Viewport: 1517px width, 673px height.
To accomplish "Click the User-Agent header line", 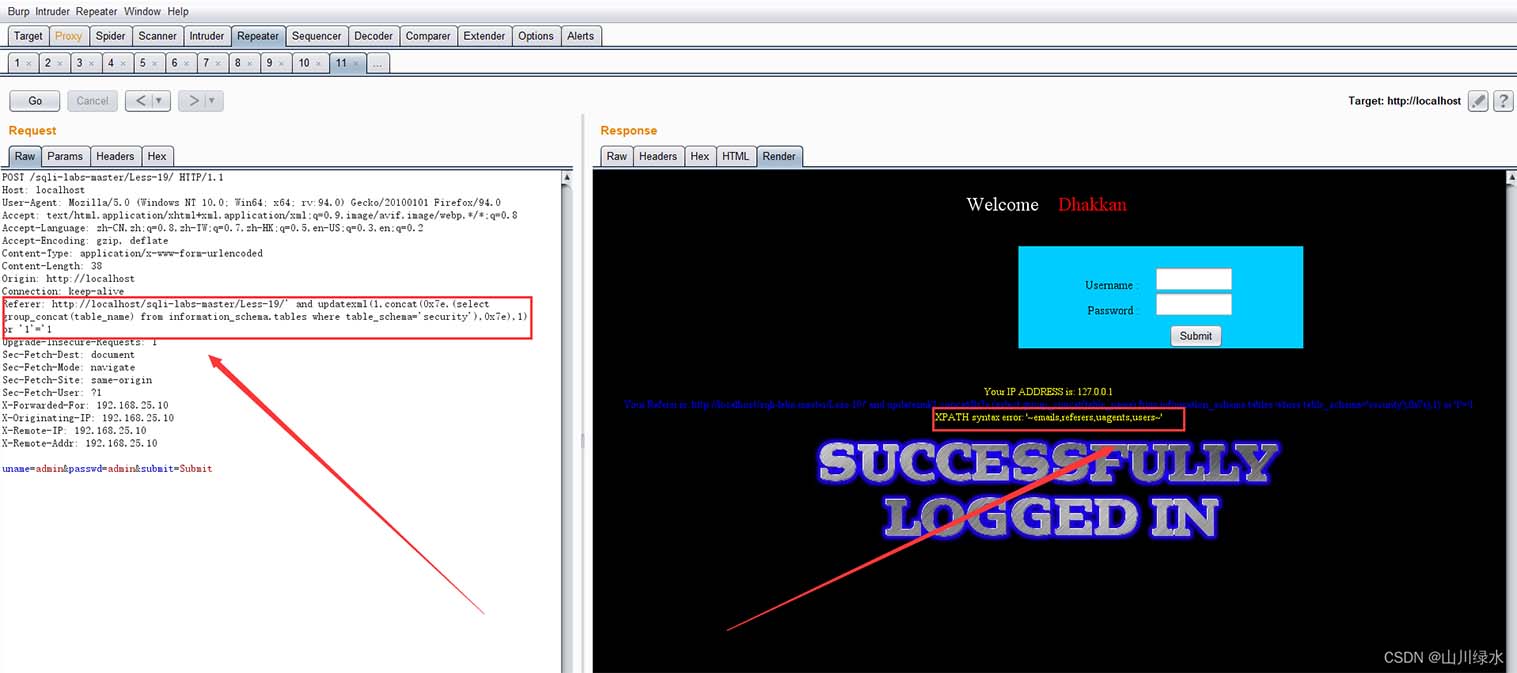I will coord(251,202).
